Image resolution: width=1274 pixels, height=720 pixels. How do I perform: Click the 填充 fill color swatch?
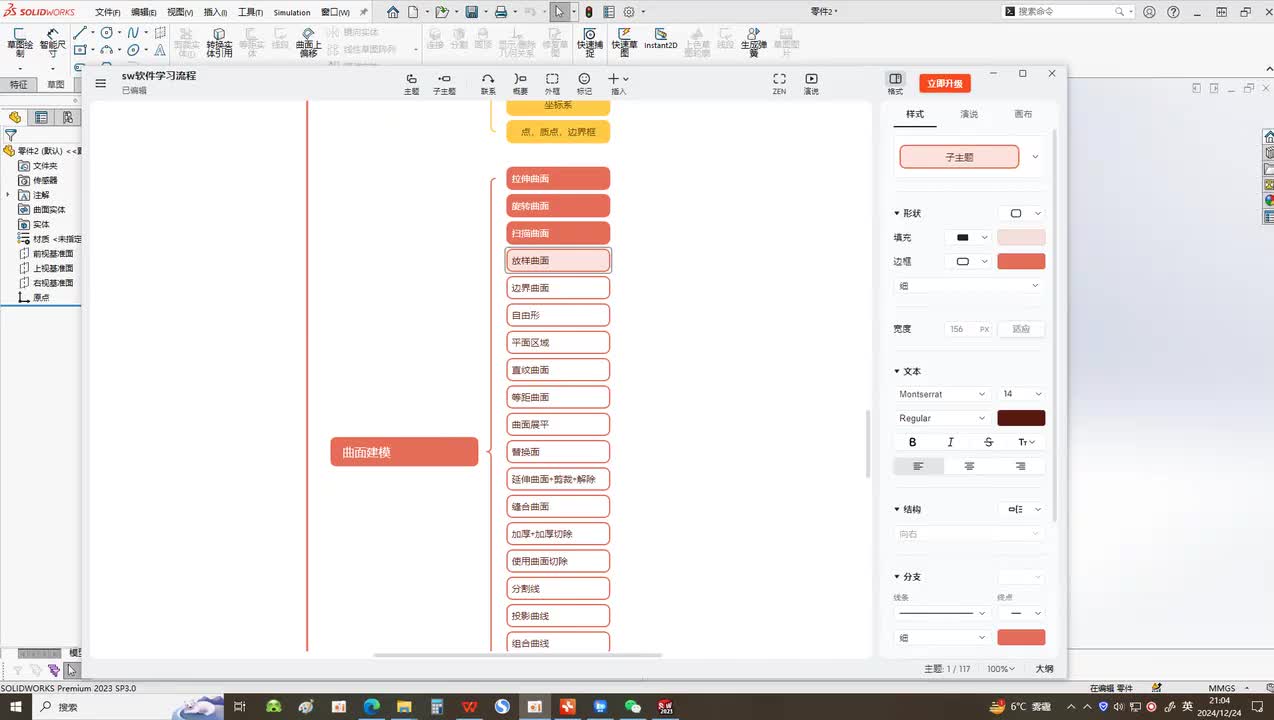pos(1021,237)
